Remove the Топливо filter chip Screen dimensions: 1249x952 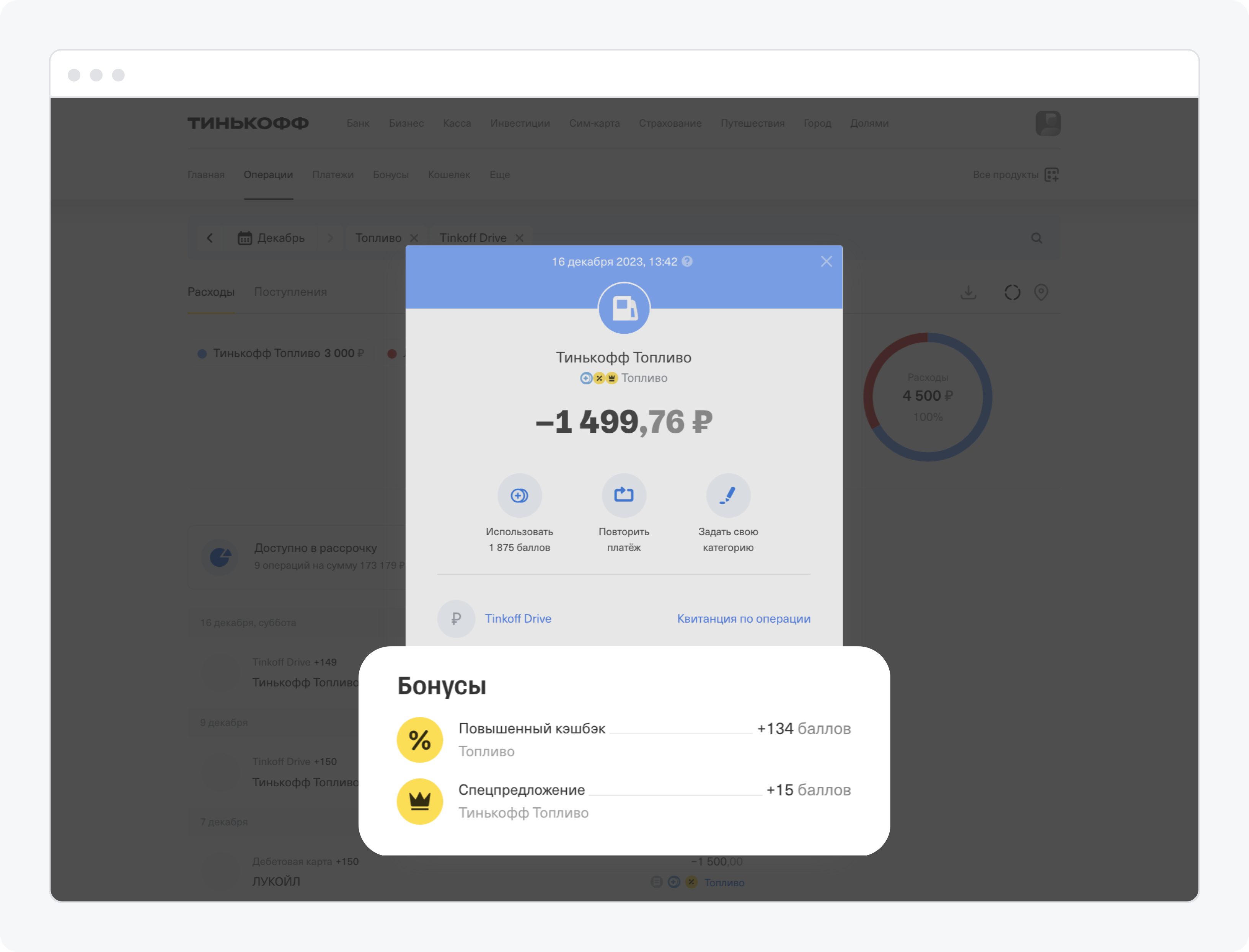(x=414, y=238)
